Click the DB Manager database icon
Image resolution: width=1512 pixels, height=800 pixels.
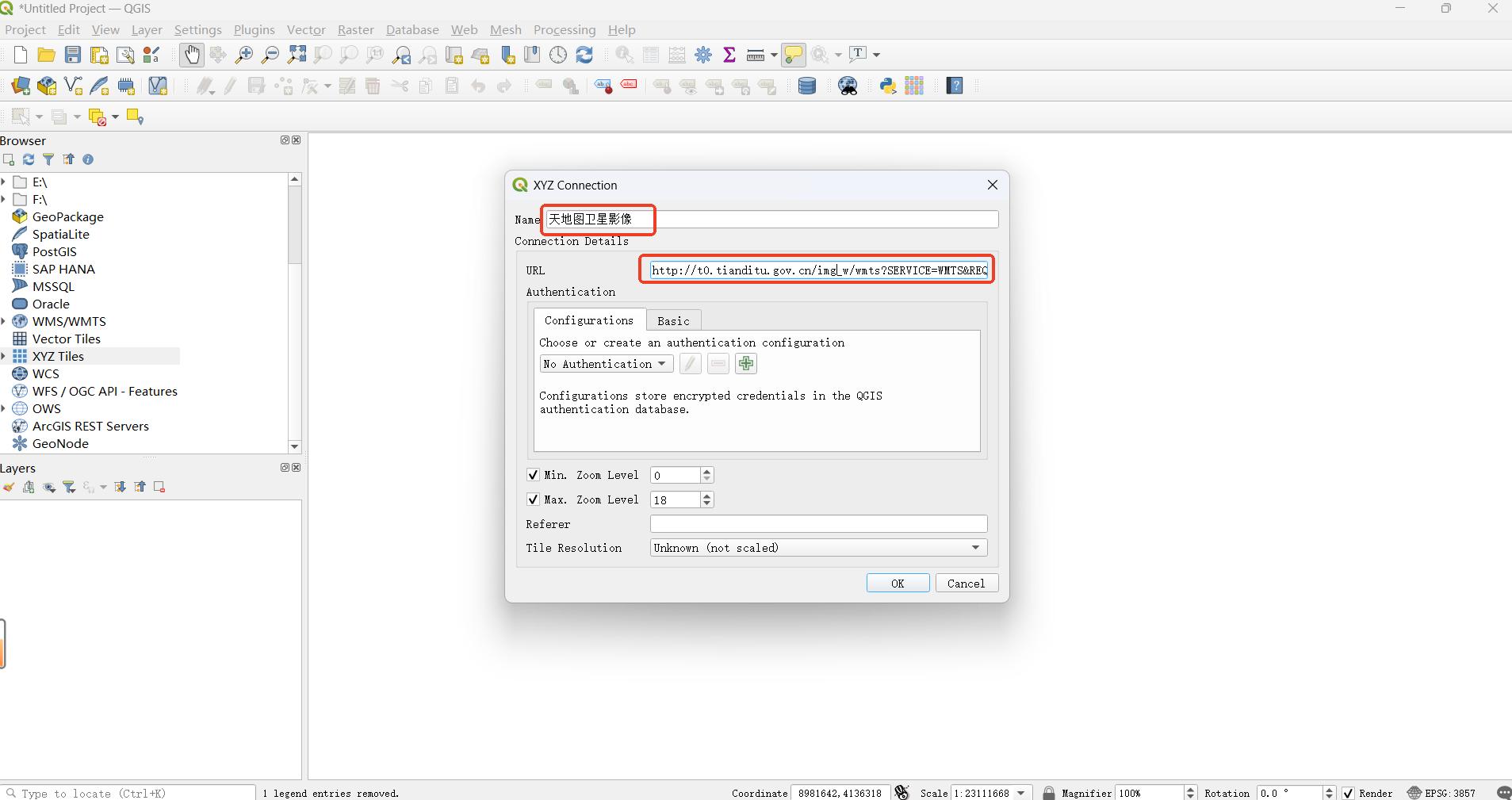coord(807,86)
